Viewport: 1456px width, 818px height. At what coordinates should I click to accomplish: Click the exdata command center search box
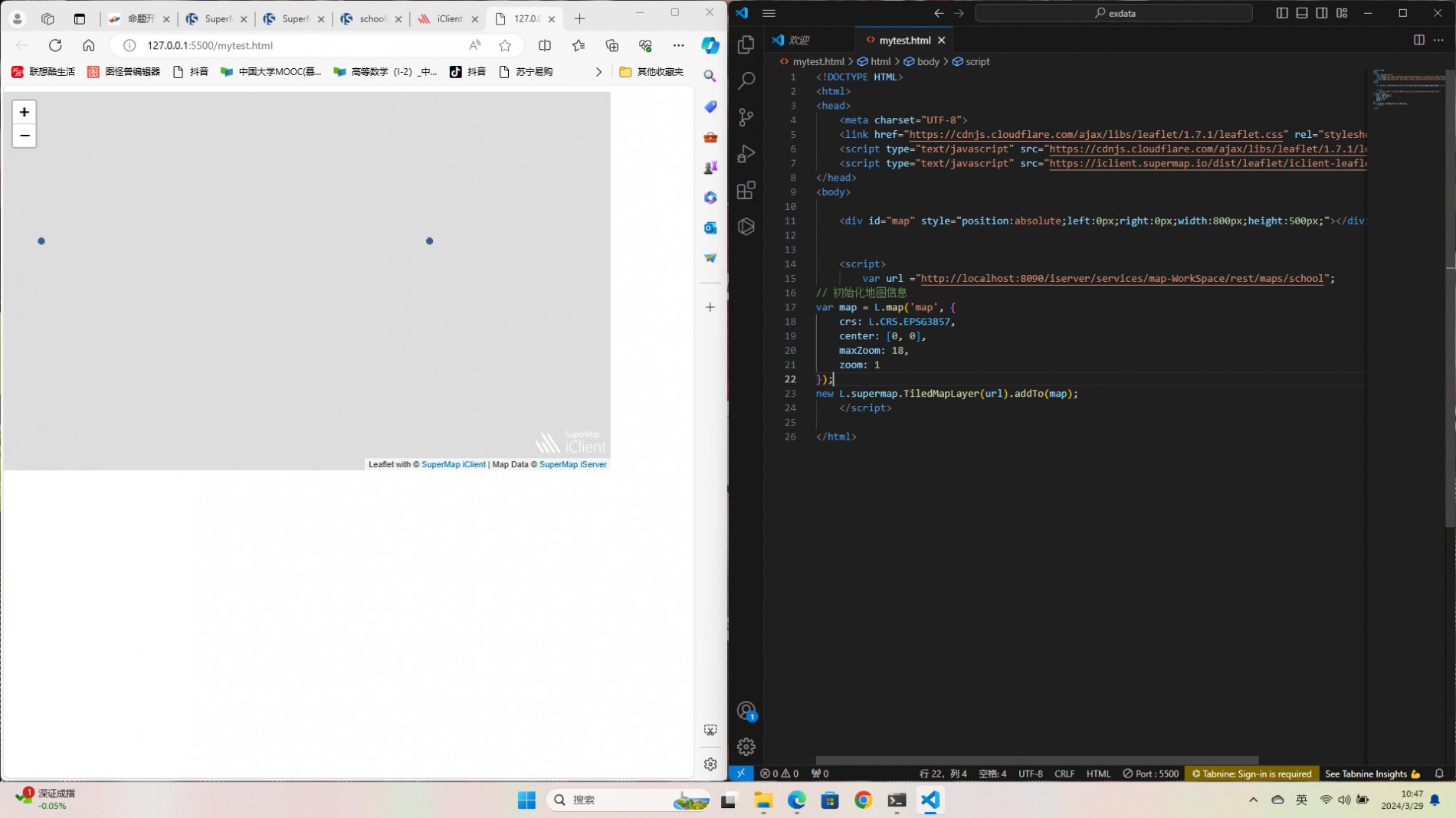point(1113,13)
